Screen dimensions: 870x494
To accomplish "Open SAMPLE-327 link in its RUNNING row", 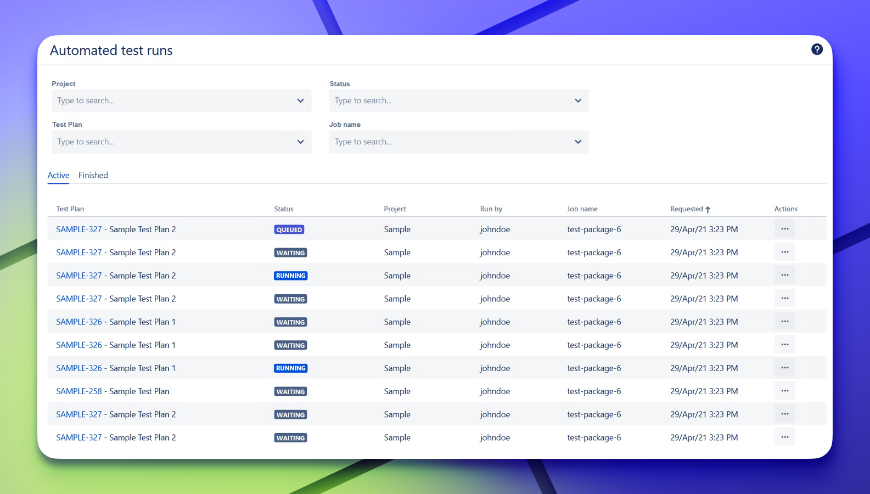I will point(79,276).
